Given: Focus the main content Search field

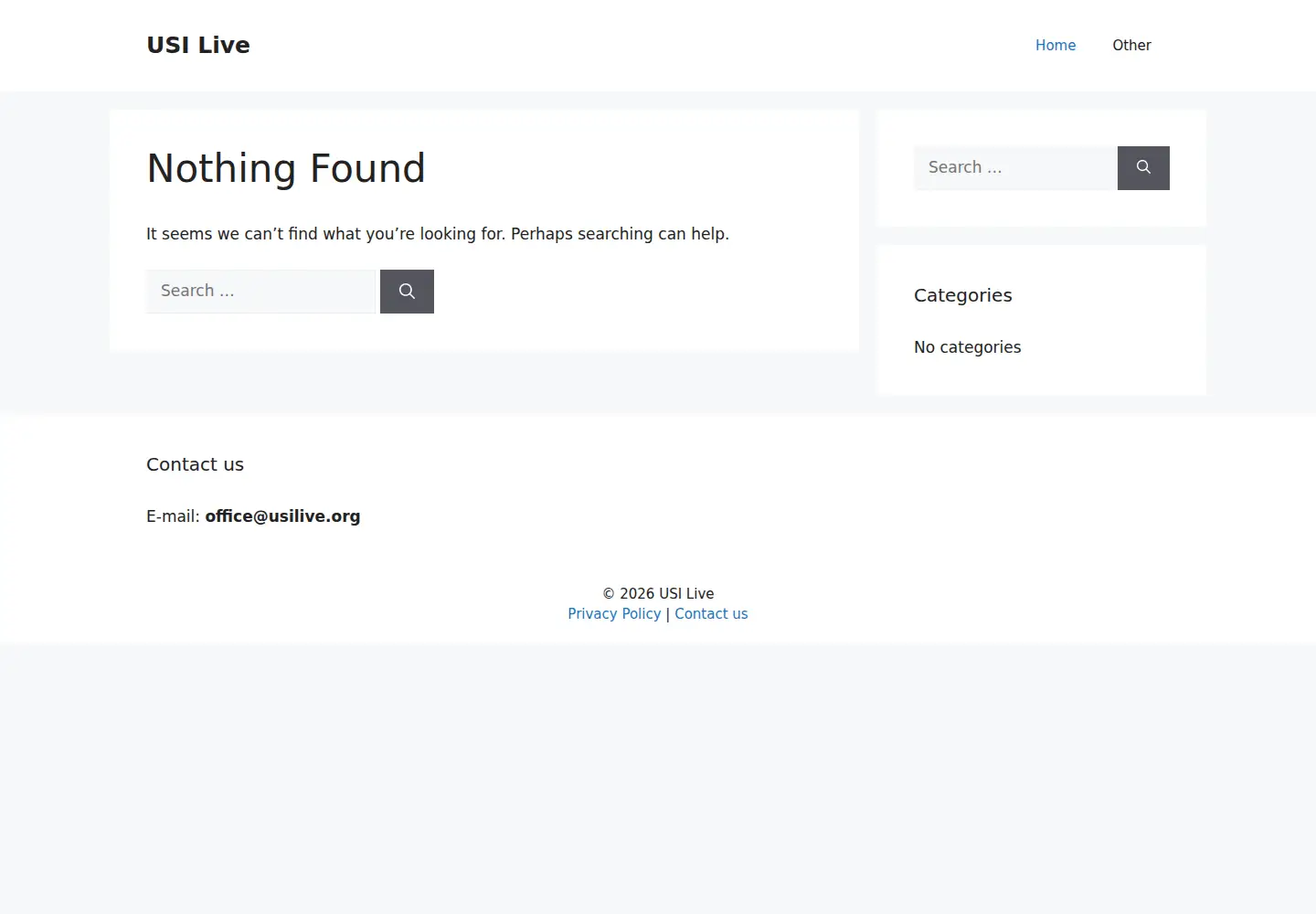Looking at the screenshot, I should pos(261,292).
